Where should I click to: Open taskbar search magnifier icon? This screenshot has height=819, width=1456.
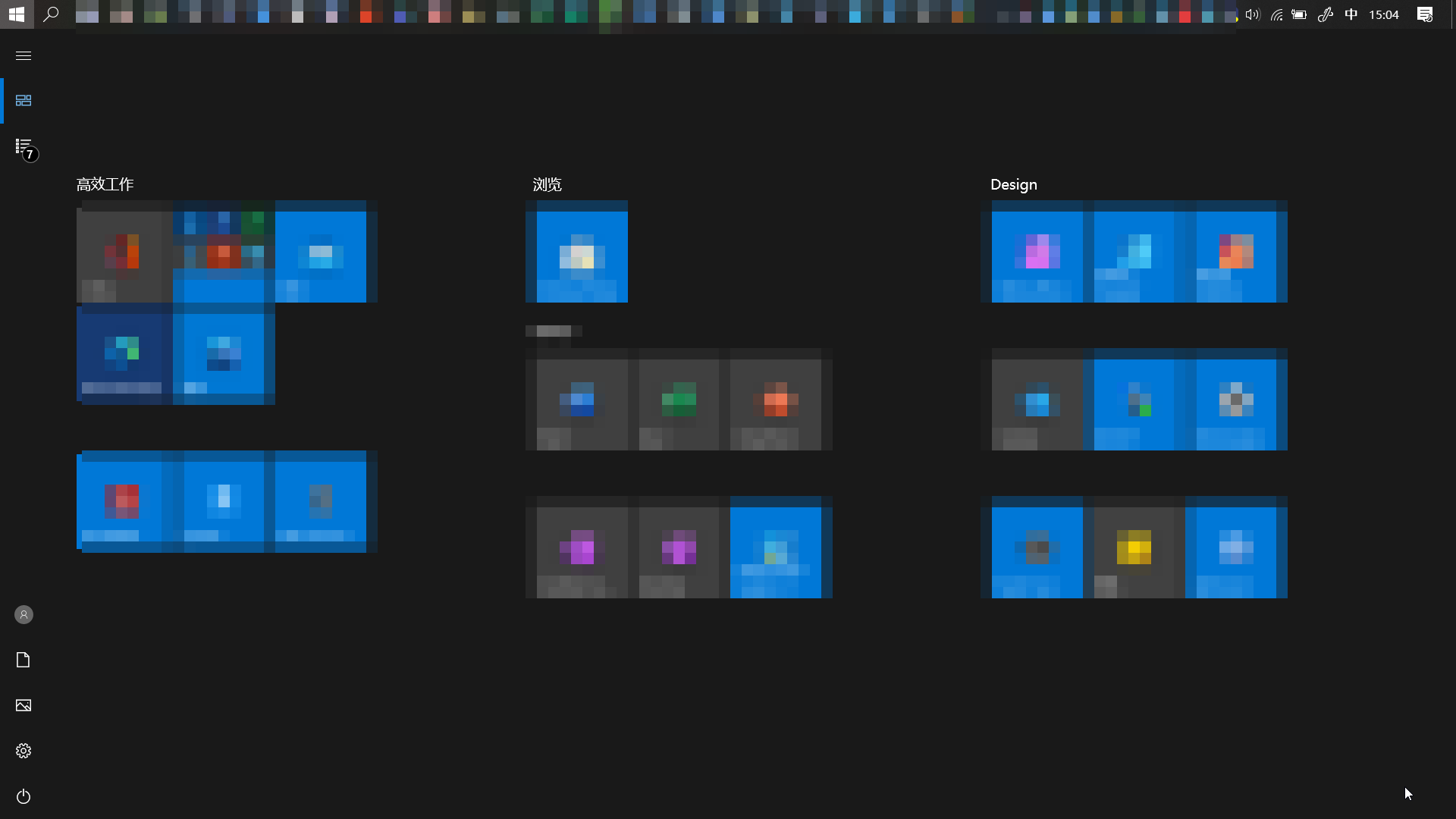click(51, 14)
